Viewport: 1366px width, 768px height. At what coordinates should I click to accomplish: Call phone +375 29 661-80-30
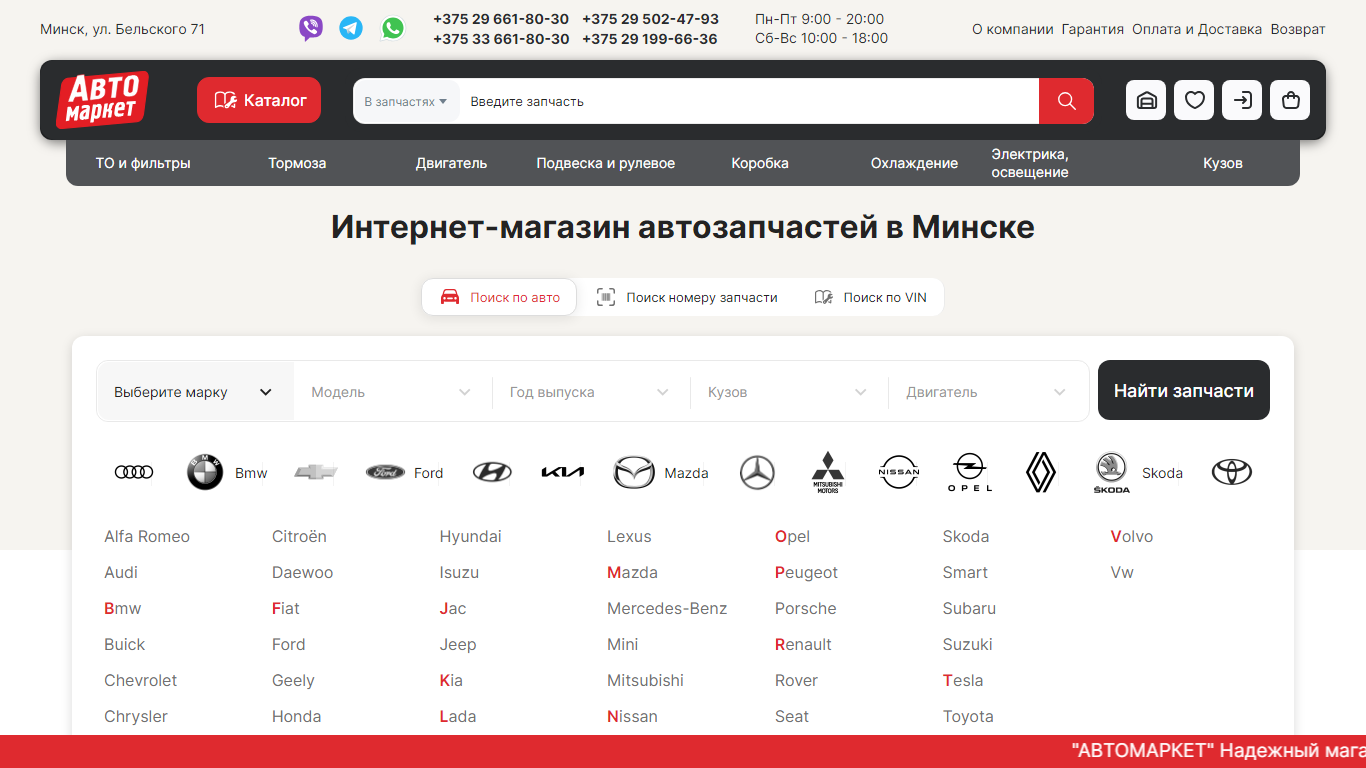click(501, 19)
